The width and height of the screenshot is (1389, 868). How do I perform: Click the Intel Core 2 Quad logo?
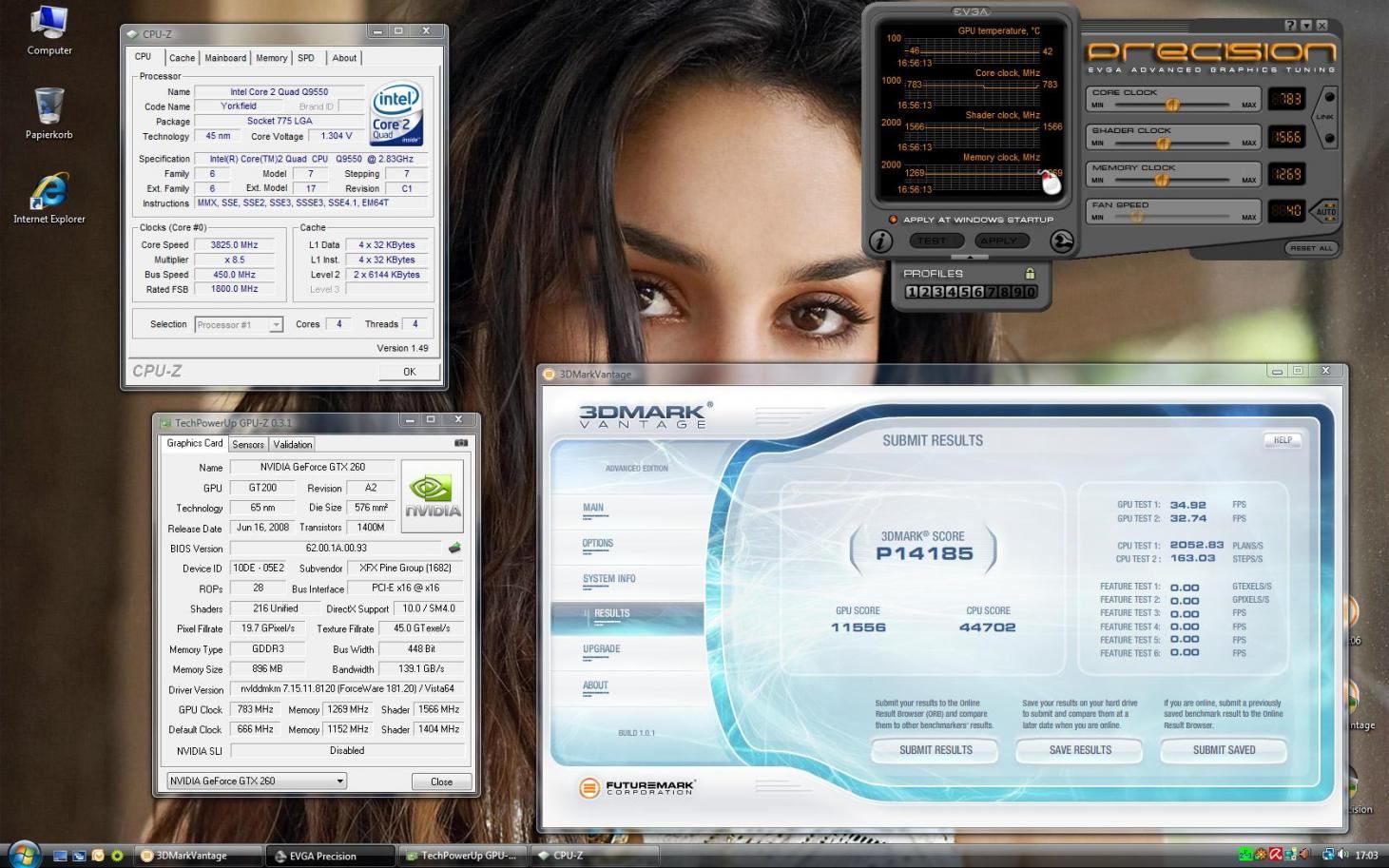(395, 114)
